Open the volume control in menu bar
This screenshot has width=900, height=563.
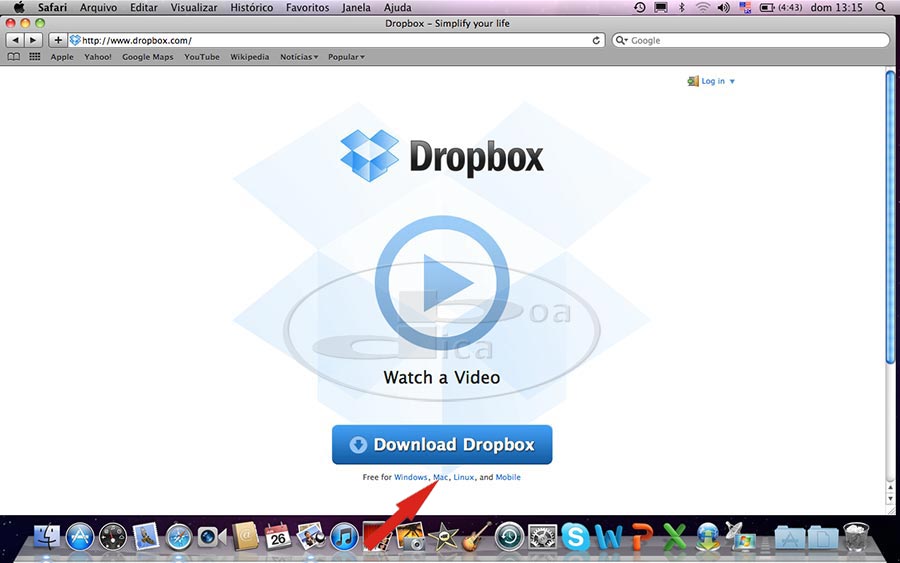pyautogui.click(x=724, y=7)
